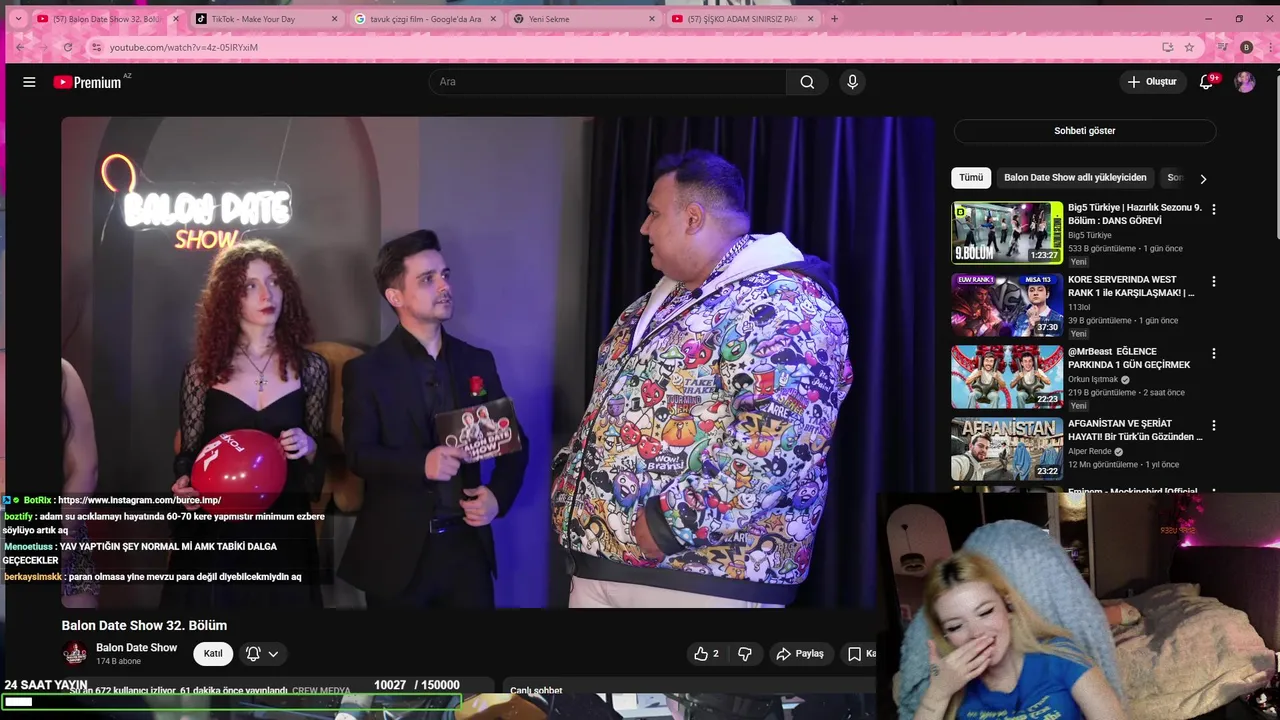Click the Balon Date Show 32. Bölüm title
The image size is (1280, 720).
click(144, 625)
